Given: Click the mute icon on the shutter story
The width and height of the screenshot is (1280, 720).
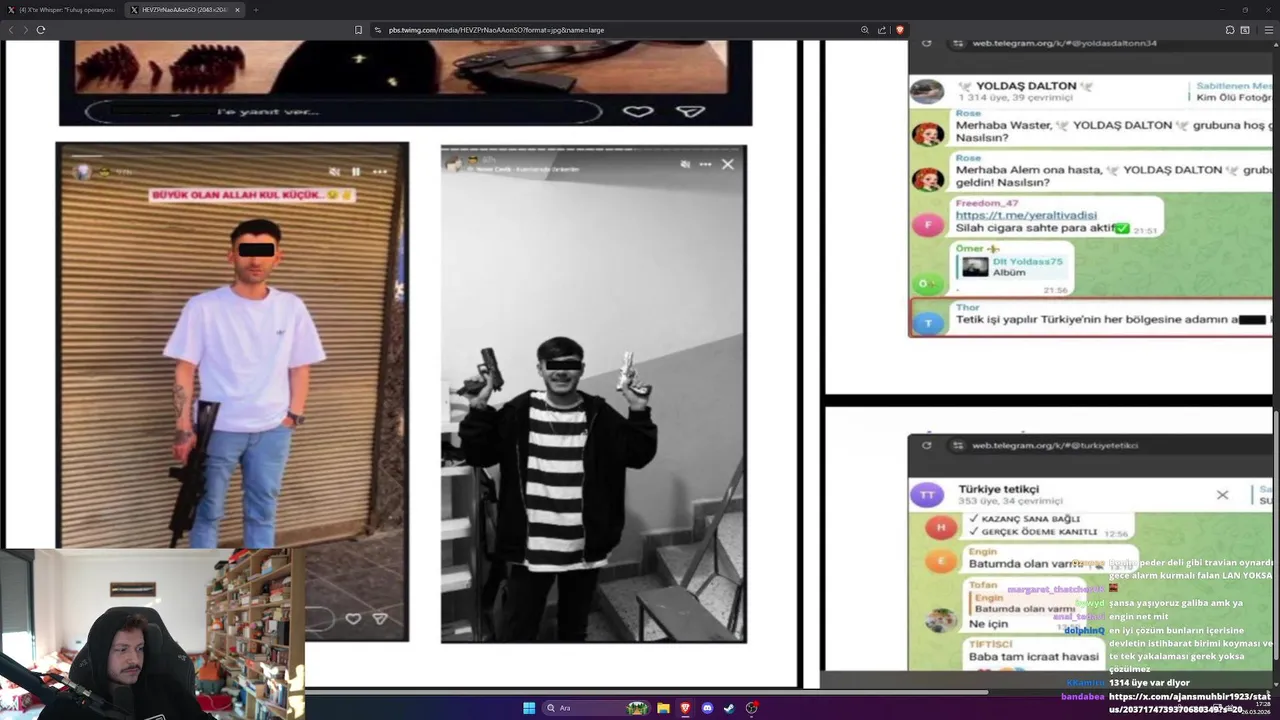Looking at the screenshot, I should coord(334,172).
